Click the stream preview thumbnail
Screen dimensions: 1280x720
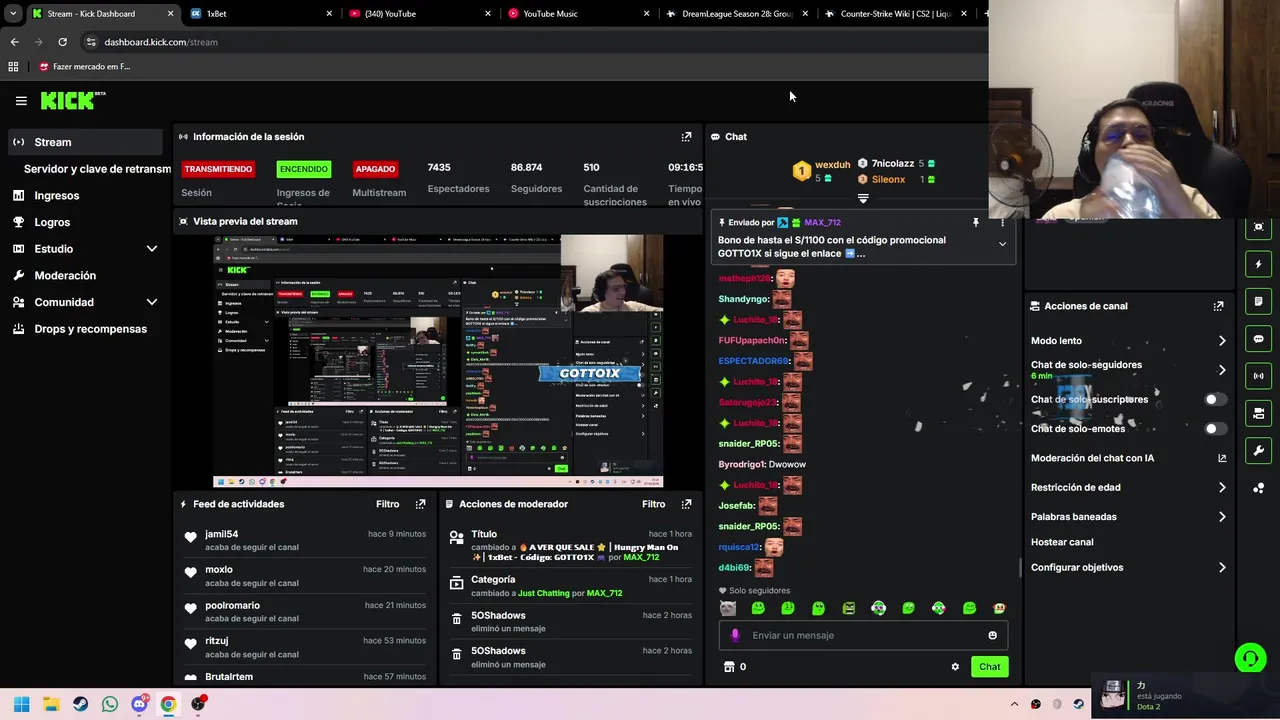click(438, 361)
